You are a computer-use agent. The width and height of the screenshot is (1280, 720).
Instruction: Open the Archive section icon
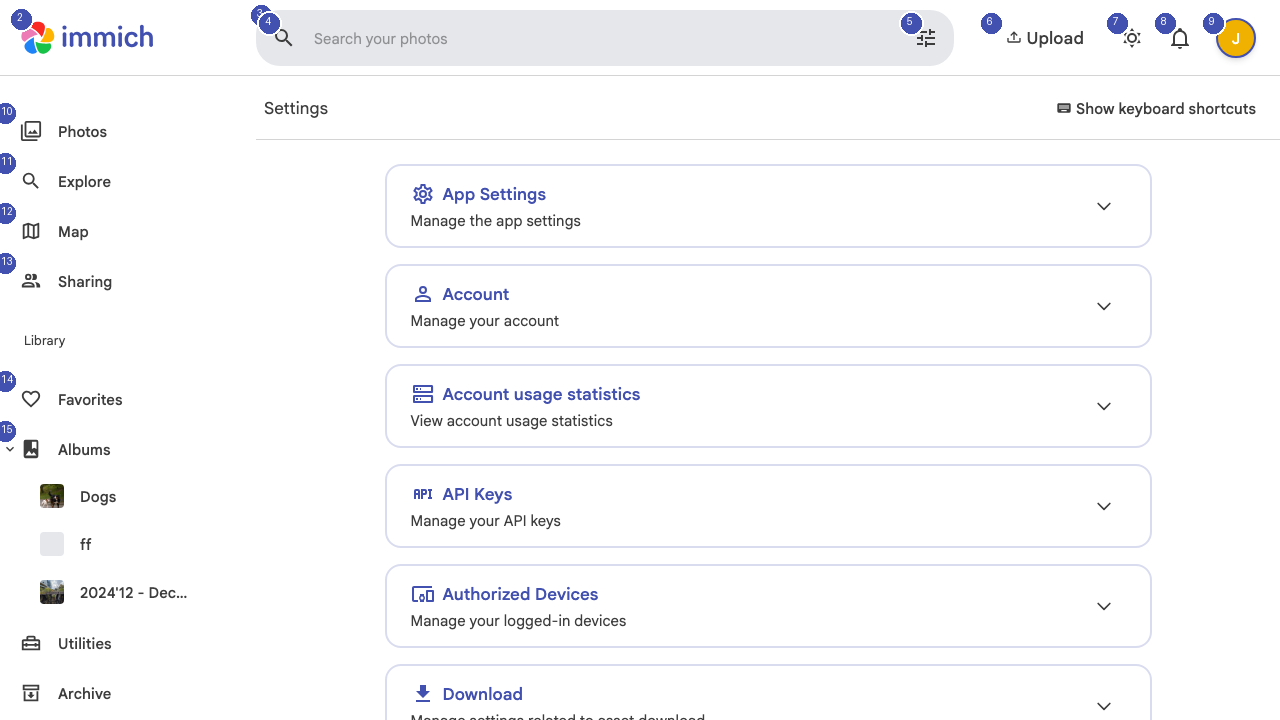[30, 693]
